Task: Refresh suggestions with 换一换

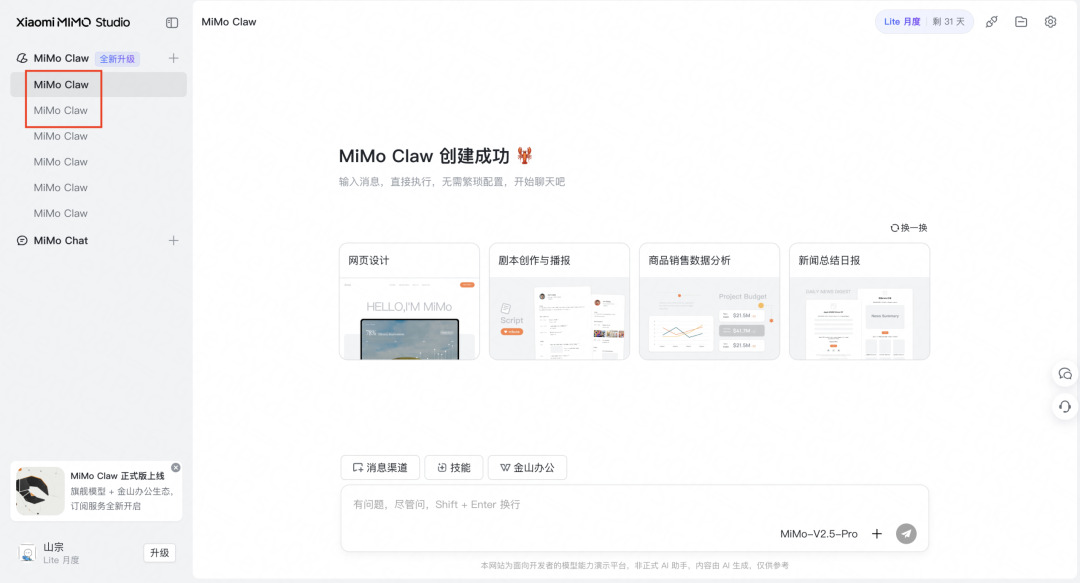Action: pyautogui.click(x=909, y=228)
